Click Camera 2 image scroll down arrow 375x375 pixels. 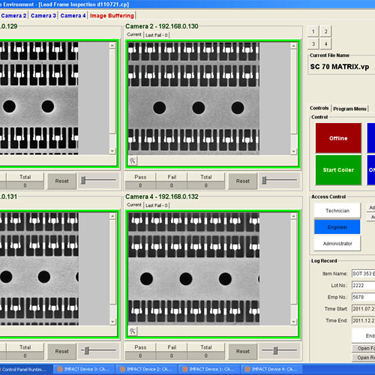(294, 151)
